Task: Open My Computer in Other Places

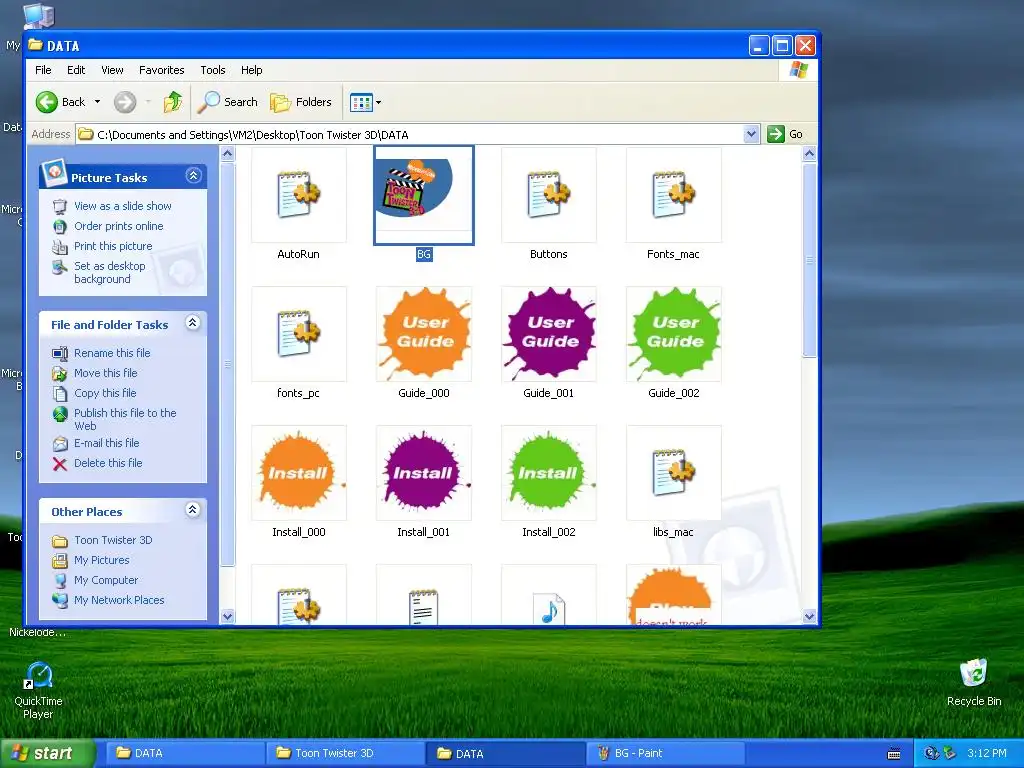Action: coord(106,580)
